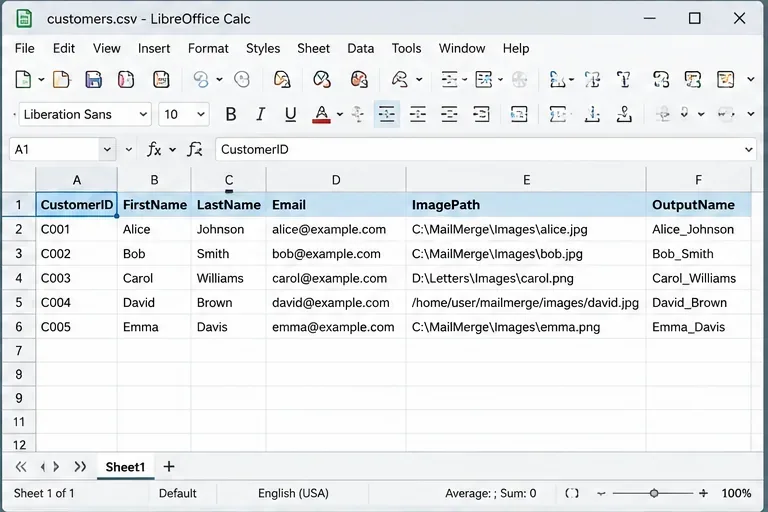Open the Edit menu
The image size is (768, 512).
pos(64,49)
